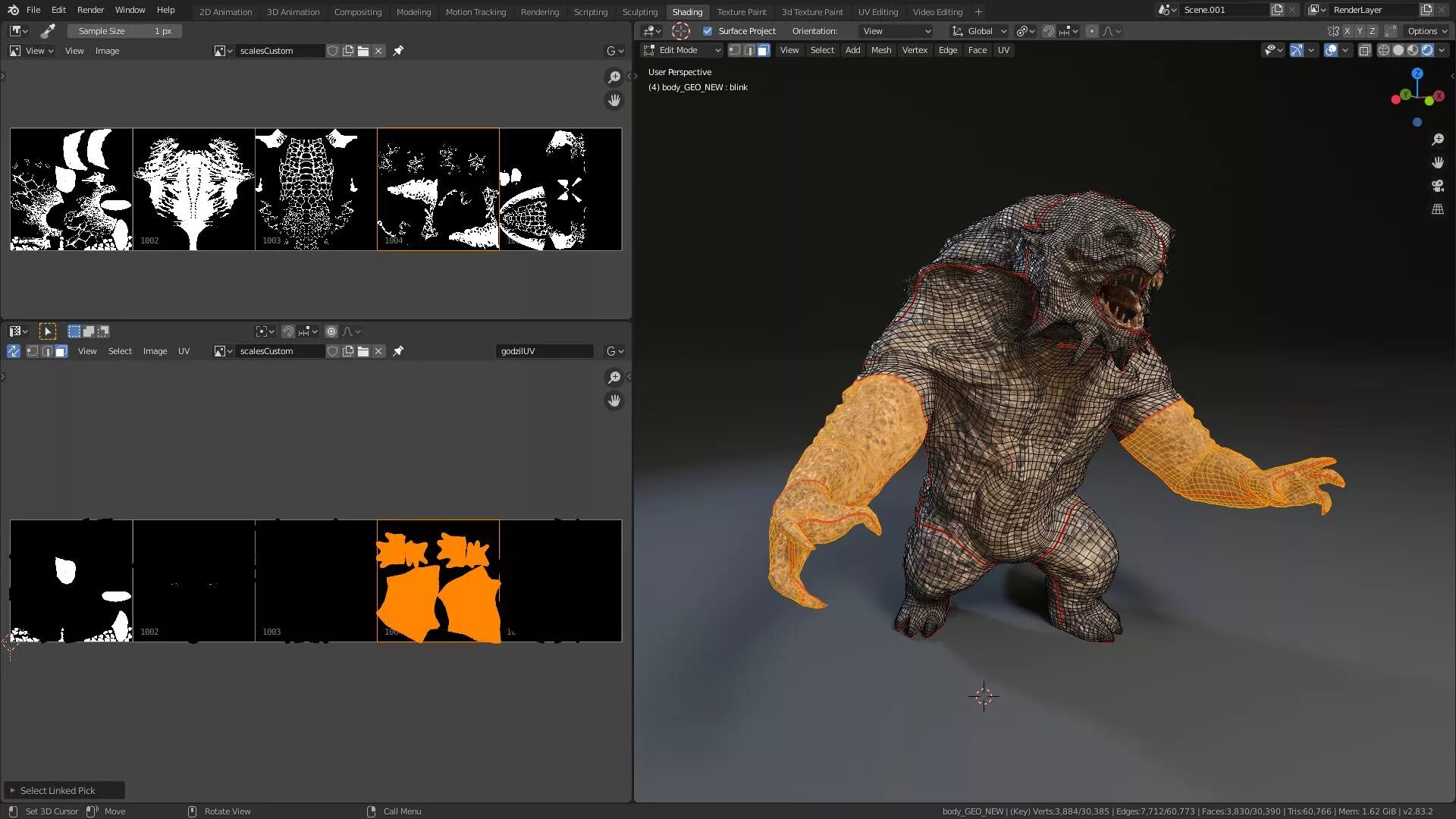This screenshot has height=819, width=1456.
Task: Click the UV editor sync icon
Action: point(14,350)
